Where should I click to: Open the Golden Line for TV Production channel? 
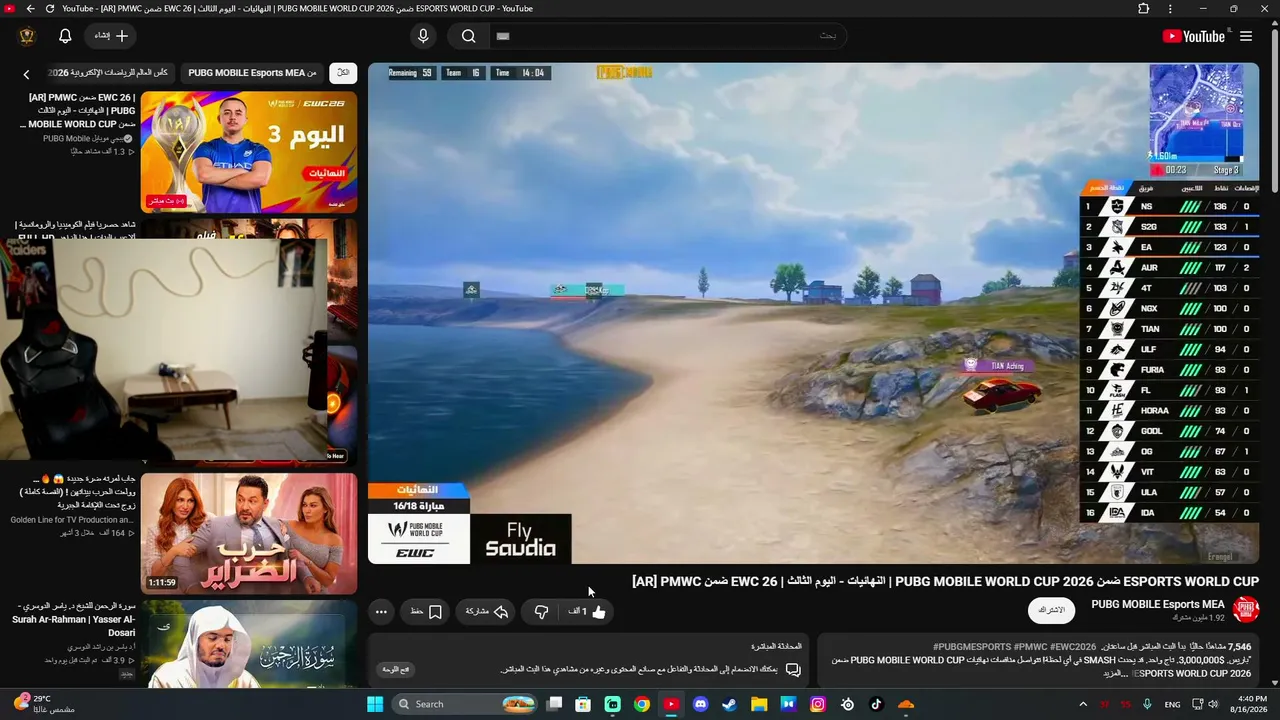[72, 520]
